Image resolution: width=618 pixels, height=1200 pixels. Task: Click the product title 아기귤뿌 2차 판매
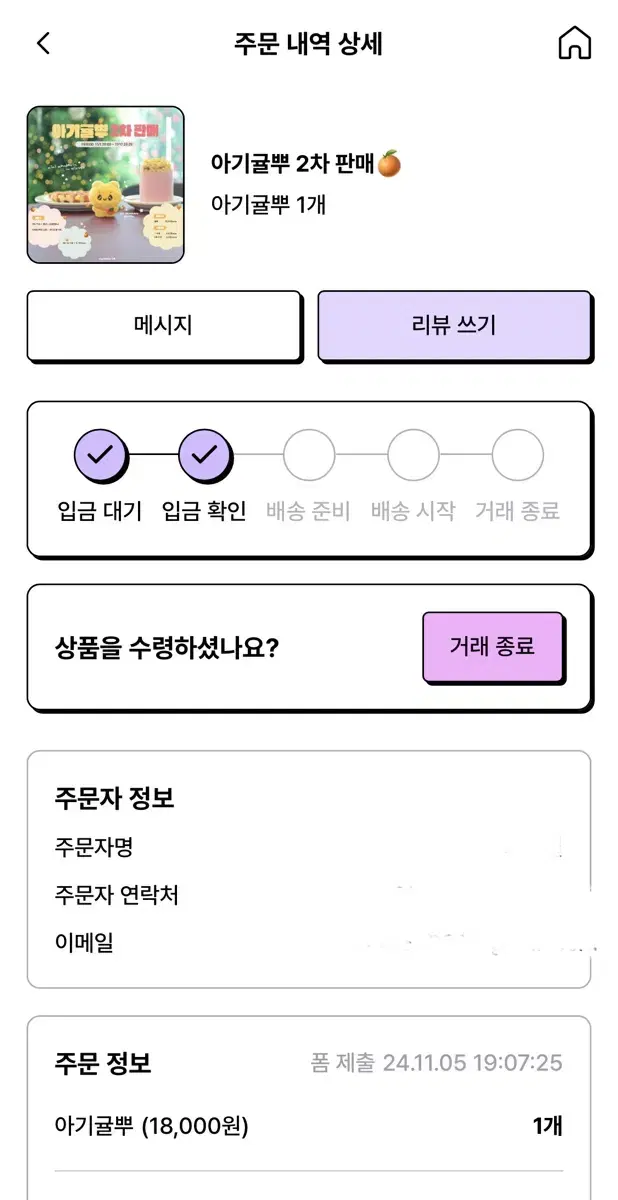point(292,164)
